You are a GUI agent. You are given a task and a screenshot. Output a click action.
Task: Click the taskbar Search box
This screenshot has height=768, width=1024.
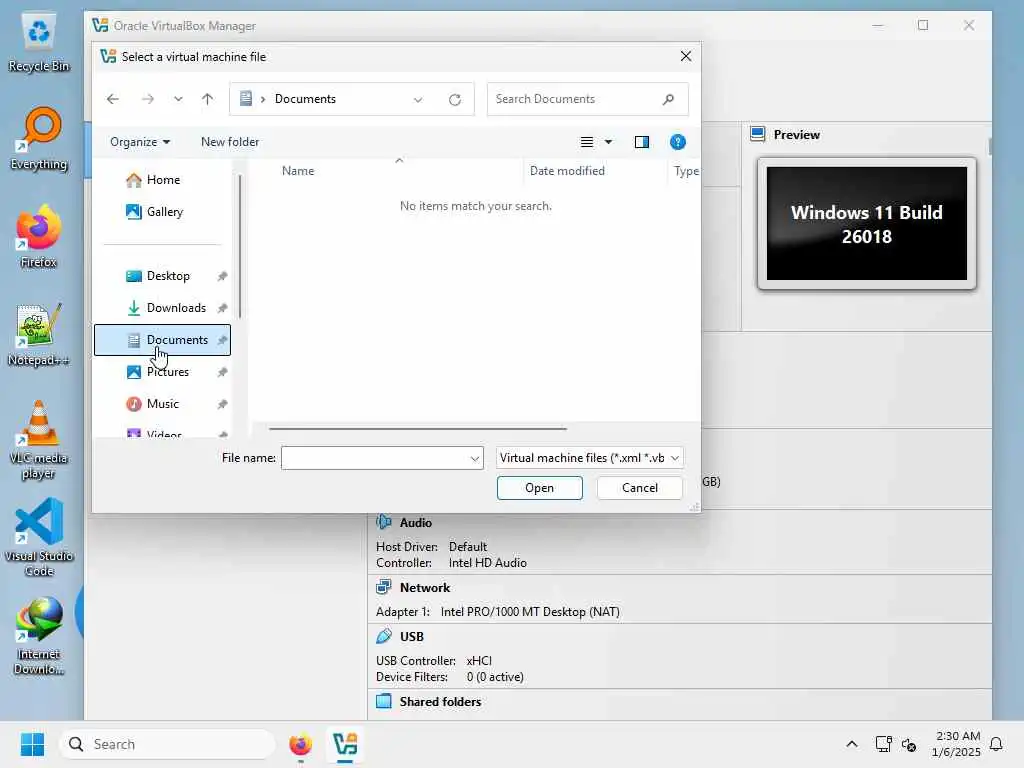pos(167,744)
